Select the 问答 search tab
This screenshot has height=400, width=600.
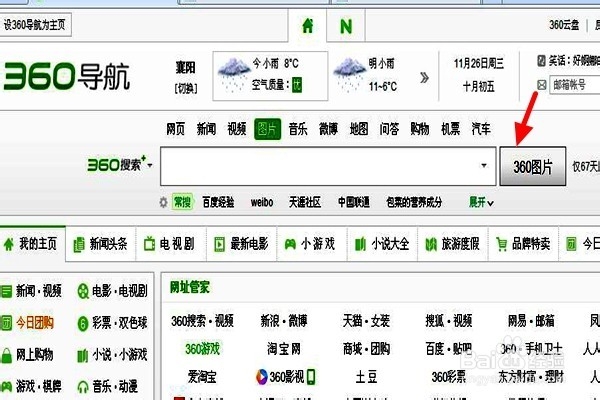390,129
